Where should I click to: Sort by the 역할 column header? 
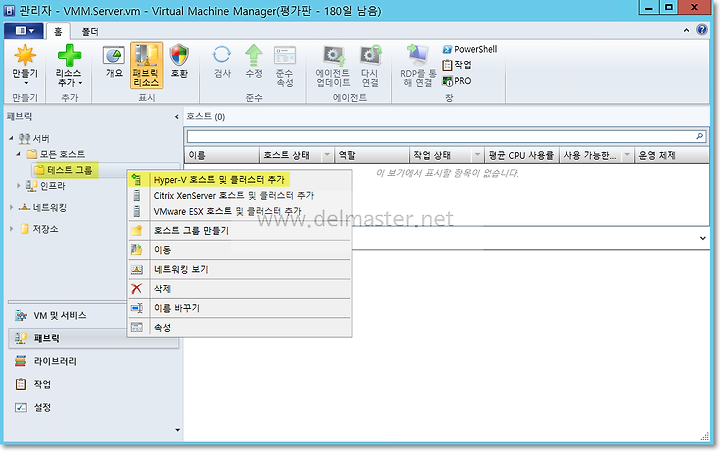(x=372, y=155)
